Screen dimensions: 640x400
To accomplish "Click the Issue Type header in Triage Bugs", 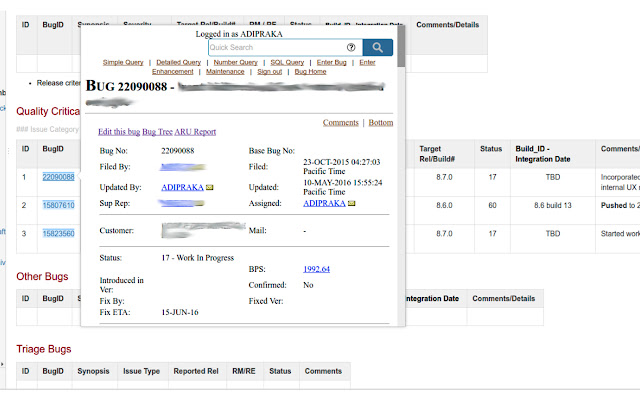I will click(x=141, y=371).
